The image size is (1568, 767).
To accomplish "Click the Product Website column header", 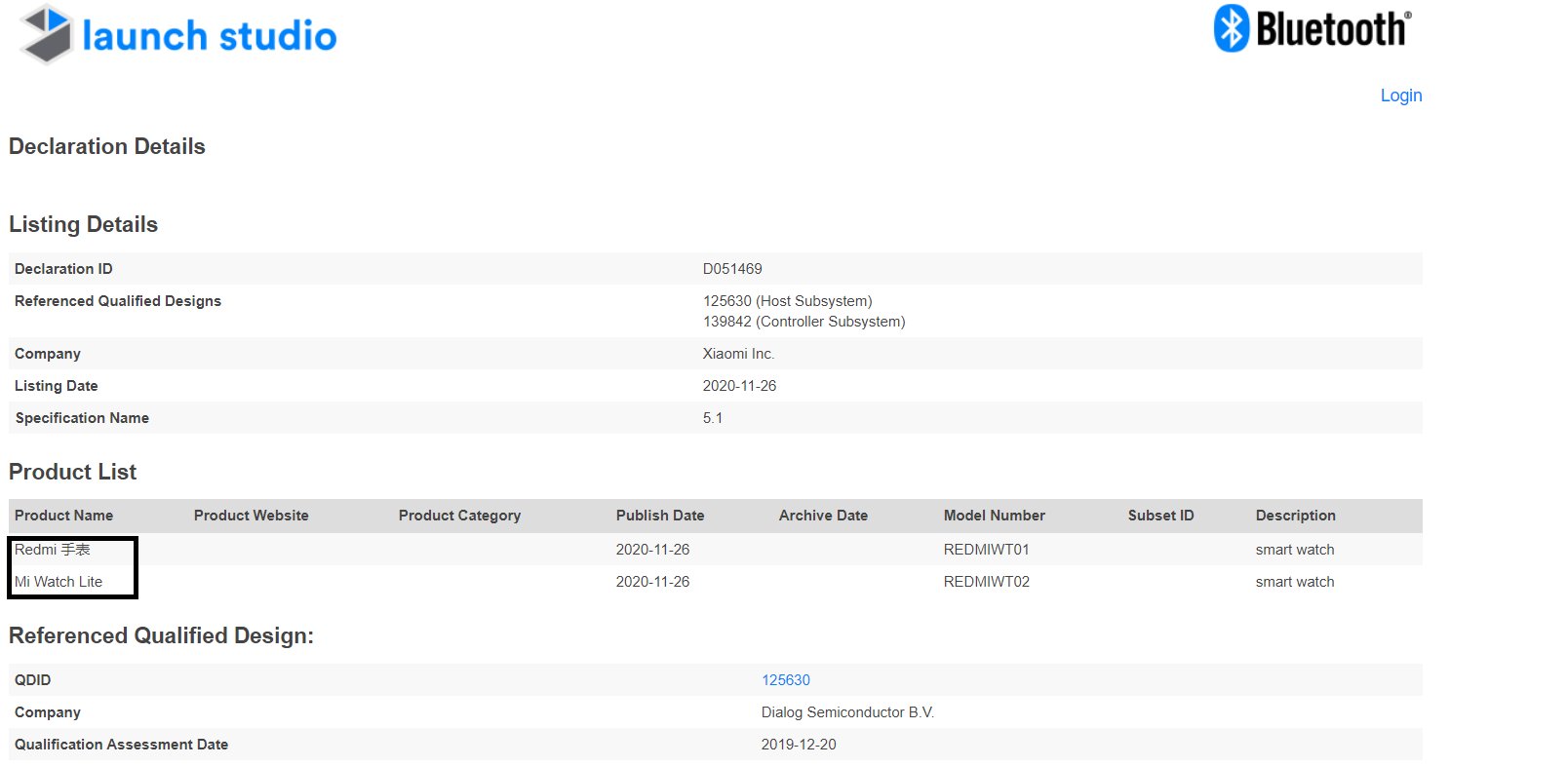I will [252, 516].
